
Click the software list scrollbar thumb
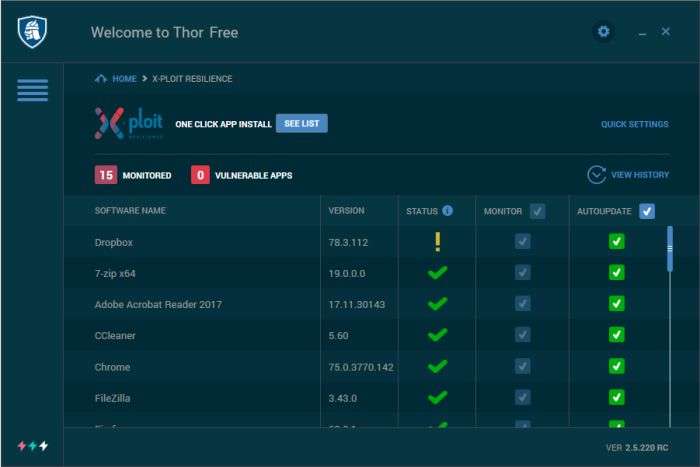pyautogui.click(x=670, y=249)
